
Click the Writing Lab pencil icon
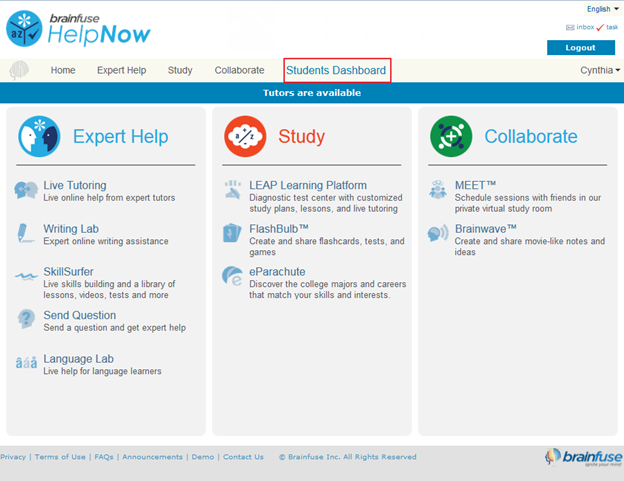[x=26, y=234]
